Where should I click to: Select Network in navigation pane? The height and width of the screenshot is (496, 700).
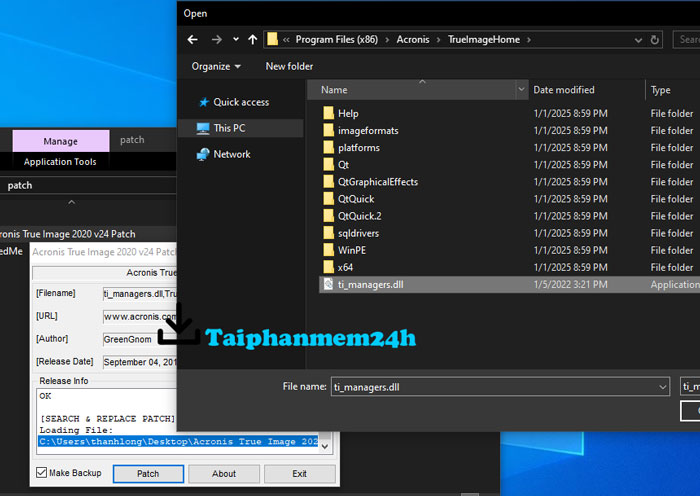(232, 154)
